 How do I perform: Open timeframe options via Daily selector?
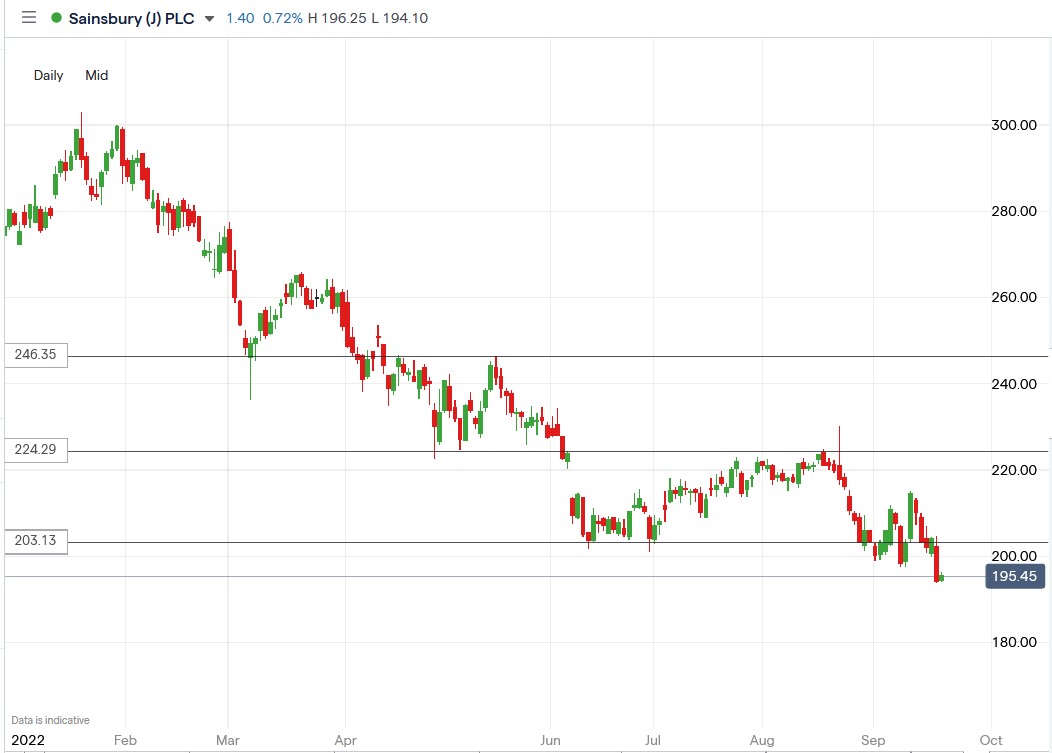tap(48, 75)
